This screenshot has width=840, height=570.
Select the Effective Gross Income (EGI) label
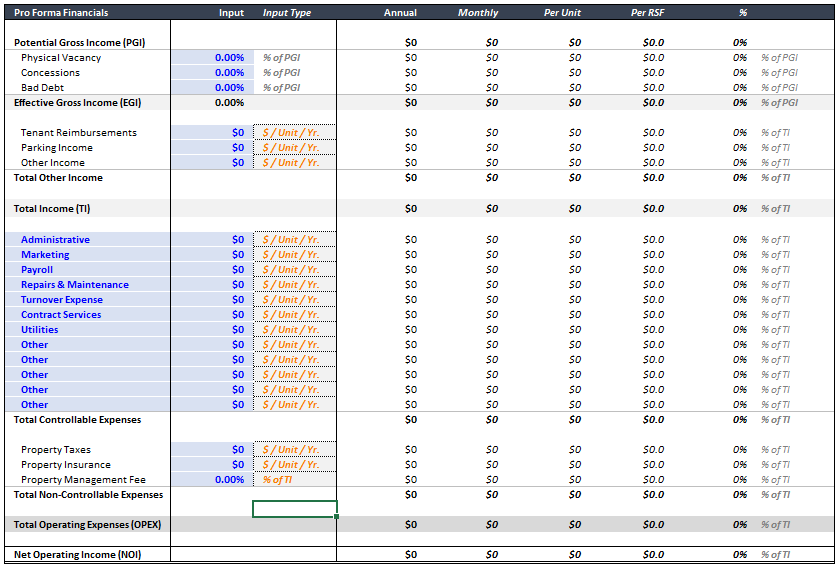tap(78, 102)
